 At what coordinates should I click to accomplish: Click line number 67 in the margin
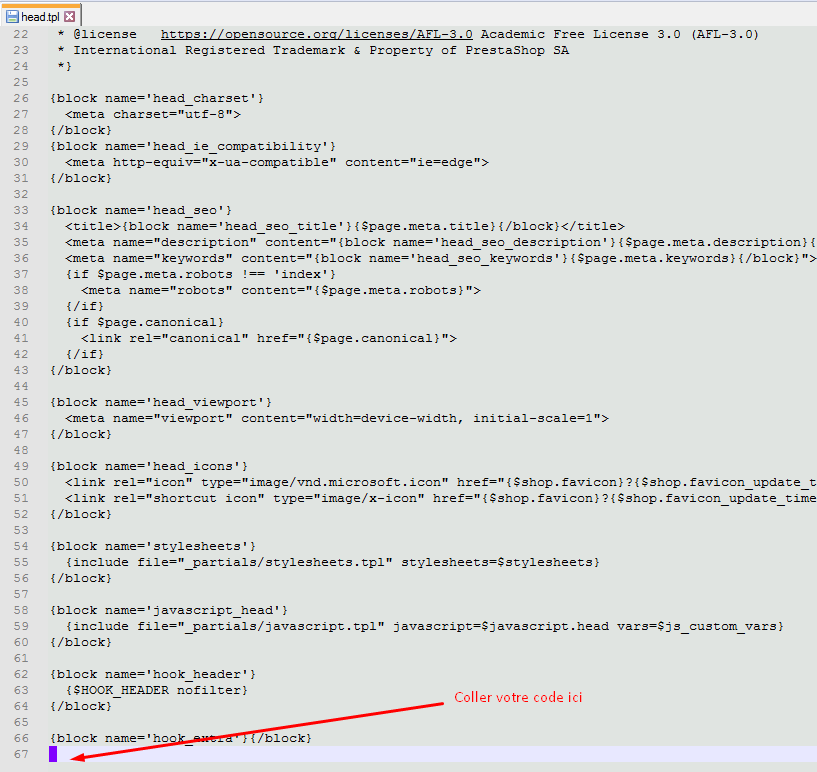(21, 754)
